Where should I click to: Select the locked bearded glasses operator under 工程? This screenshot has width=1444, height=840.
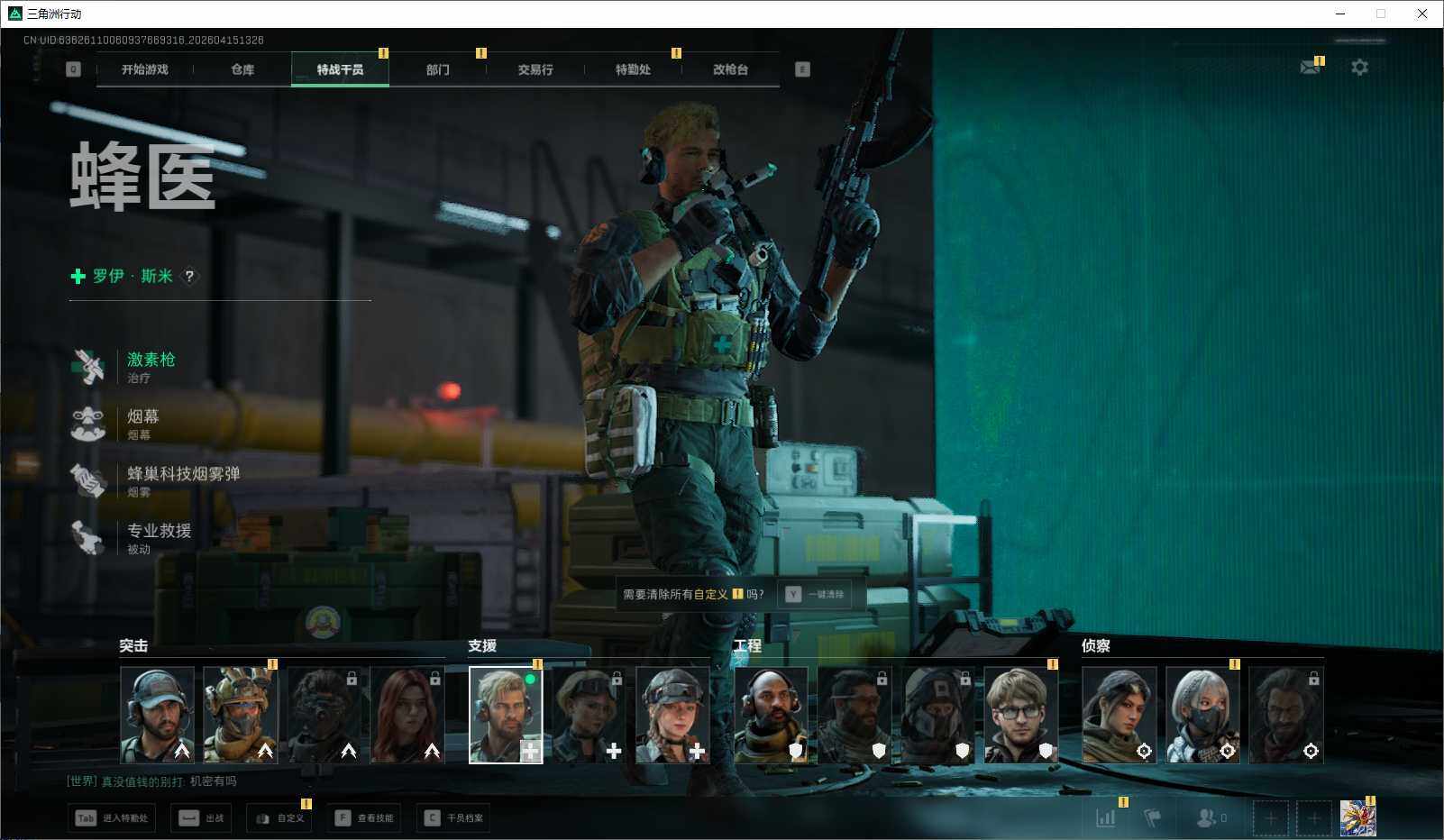click(854, 715)
